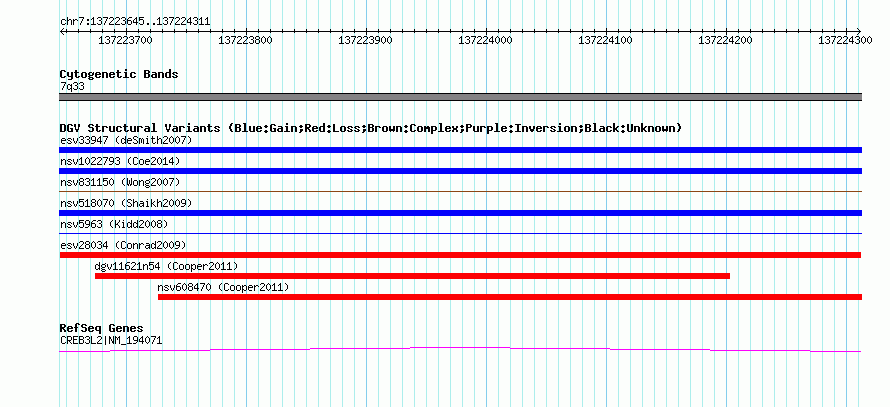Click the esv33947 (deSmith2007) variant label
890x407 pixels.
click(x=126, y=140)
